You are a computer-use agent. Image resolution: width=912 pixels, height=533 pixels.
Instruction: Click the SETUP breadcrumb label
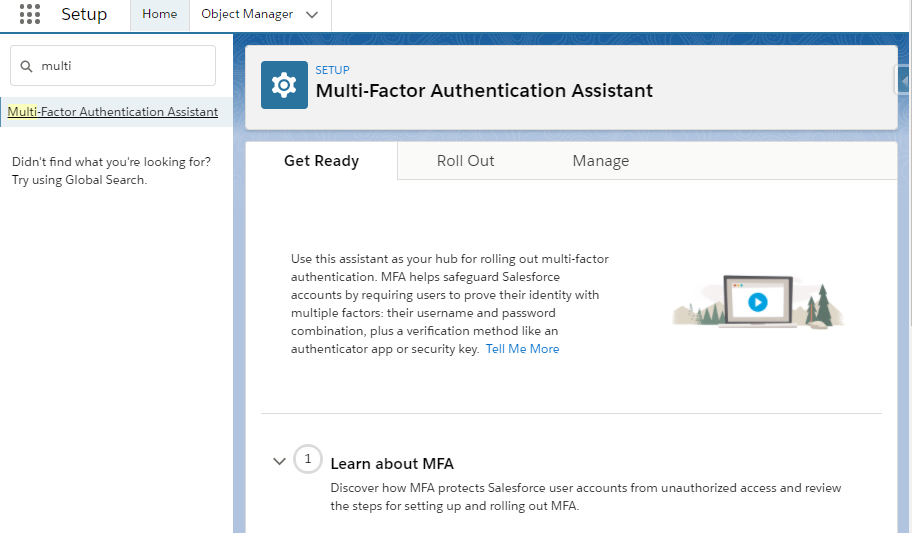click(333, 70)
